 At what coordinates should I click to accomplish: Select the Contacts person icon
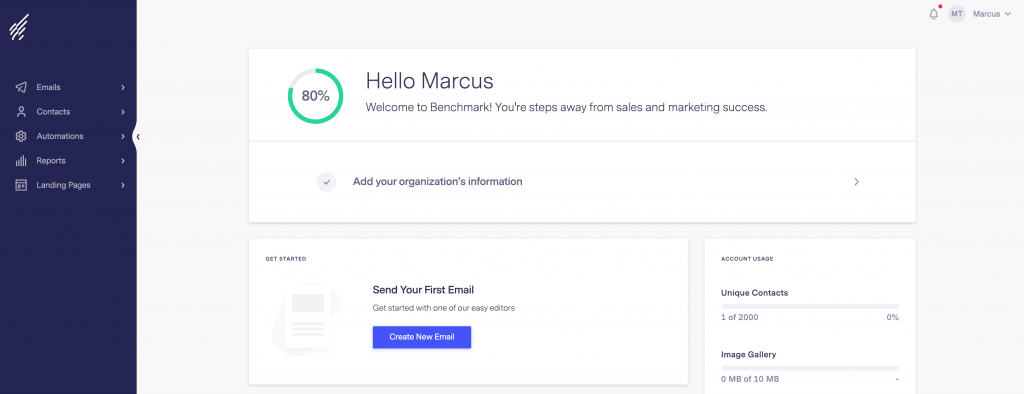click(21, 112)
